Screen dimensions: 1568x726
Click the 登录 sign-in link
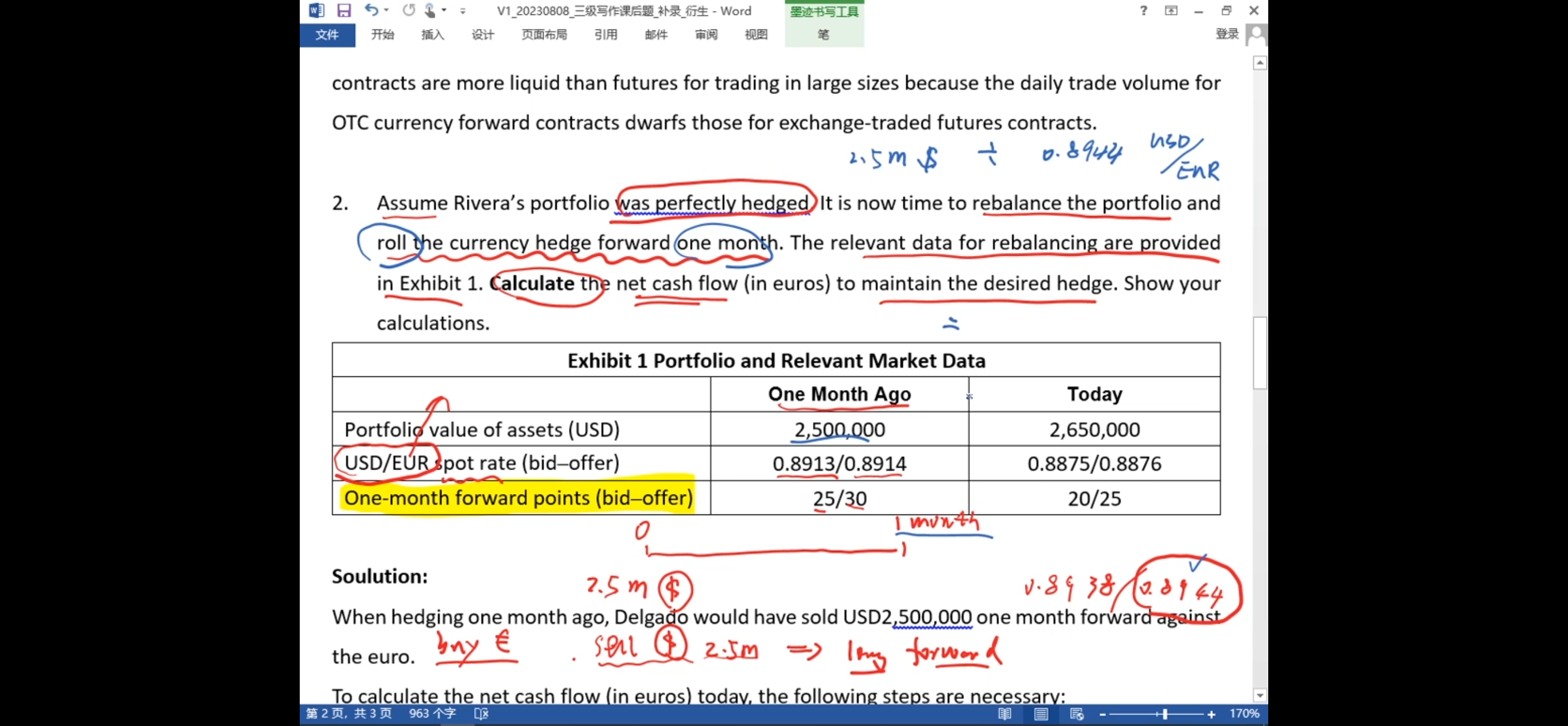point(1226,34)
